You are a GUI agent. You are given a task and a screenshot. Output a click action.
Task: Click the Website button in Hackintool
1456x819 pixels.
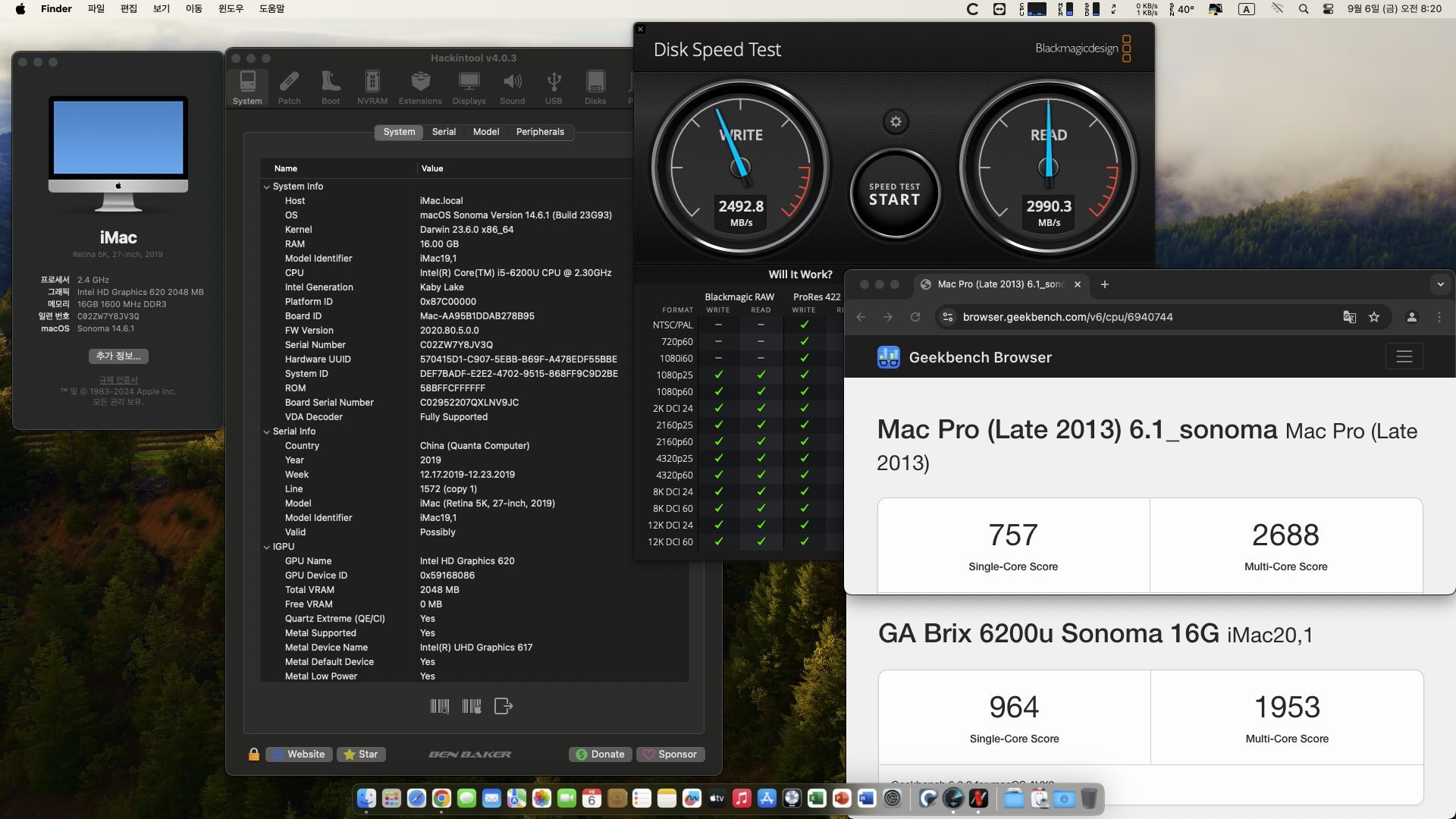point(299,754)
